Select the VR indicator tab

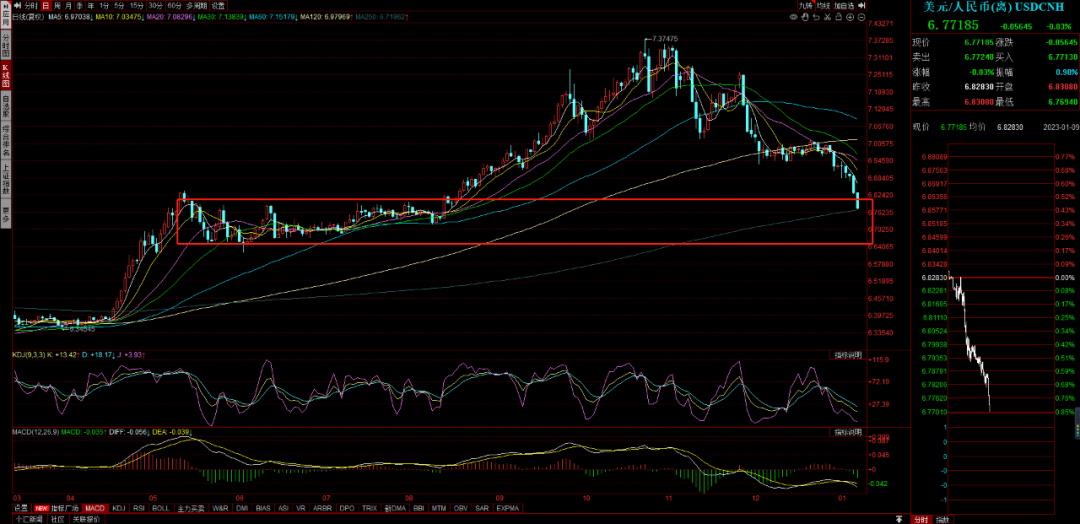tap(301, 508)
